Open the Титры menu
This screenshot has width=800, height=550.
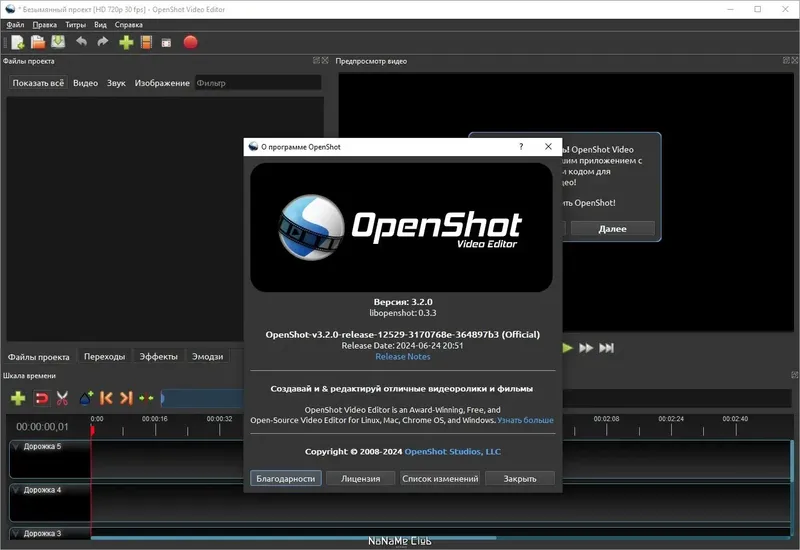76,24
